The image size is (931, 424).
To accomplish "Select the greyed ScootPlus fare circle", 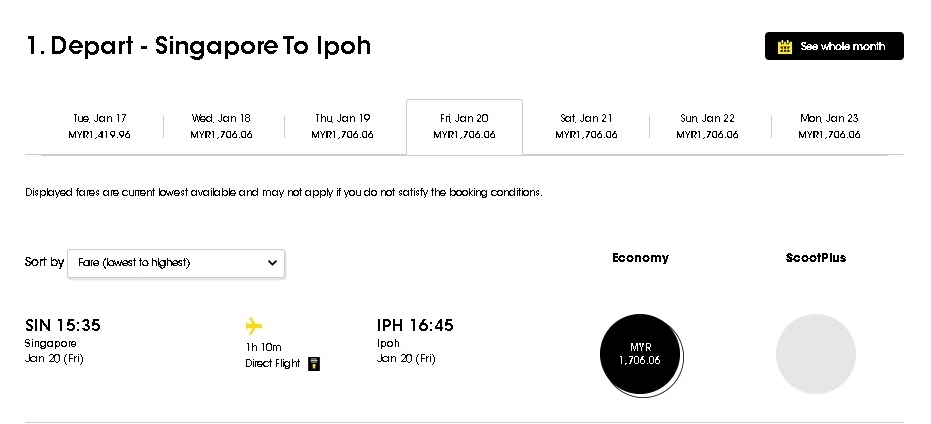I will [x=816, y=354].
